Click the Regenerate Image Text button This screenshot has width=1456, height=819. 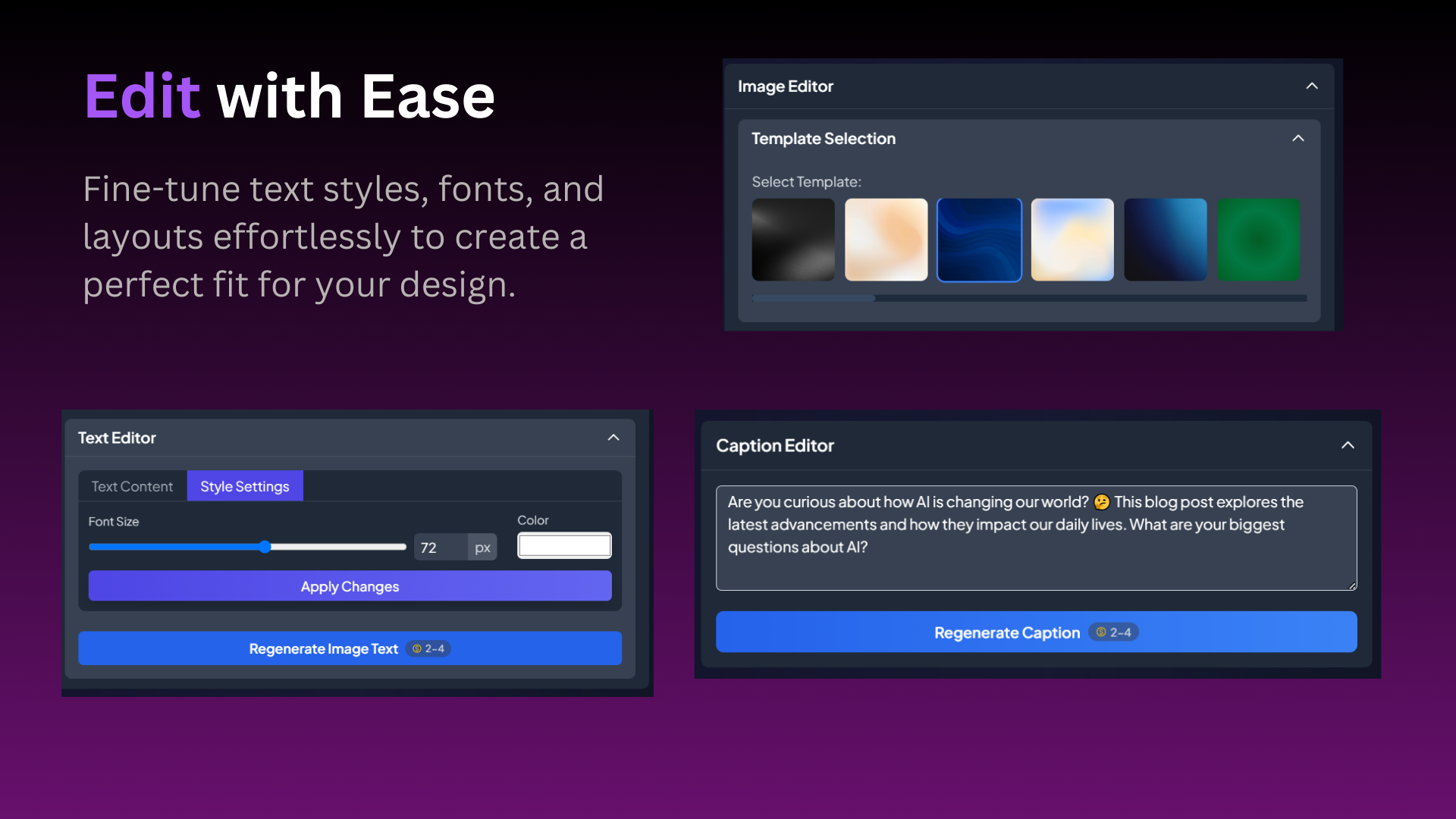[x=350, y=648]
